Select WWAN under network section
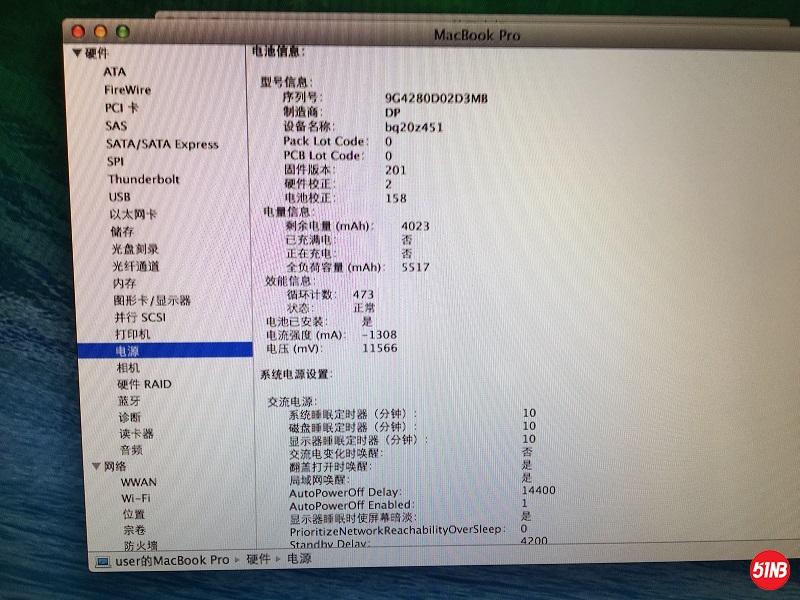The height and width of the screenshot is (600, 800). point(139,482)
